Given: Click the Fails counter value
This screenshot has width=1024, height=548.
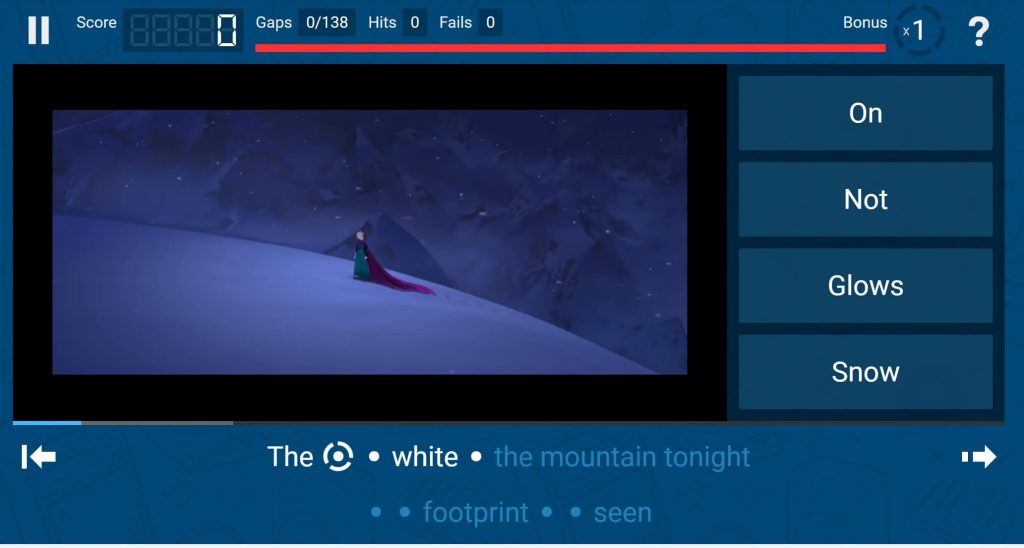Looking at the screenshot, I should [x=490, y=23].
